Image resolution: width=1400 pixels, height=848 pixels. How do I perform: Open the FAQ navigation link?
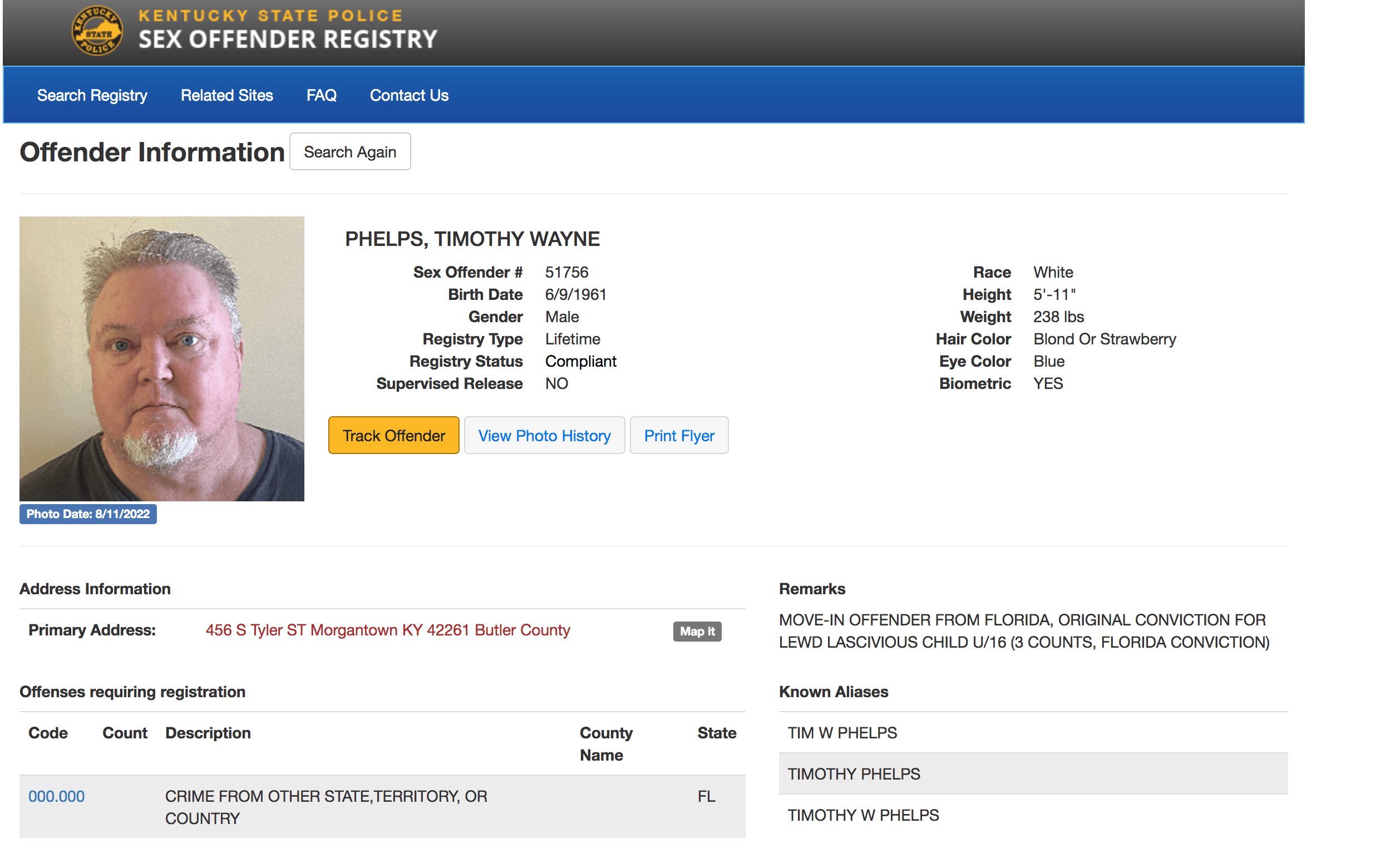point(321,95)
